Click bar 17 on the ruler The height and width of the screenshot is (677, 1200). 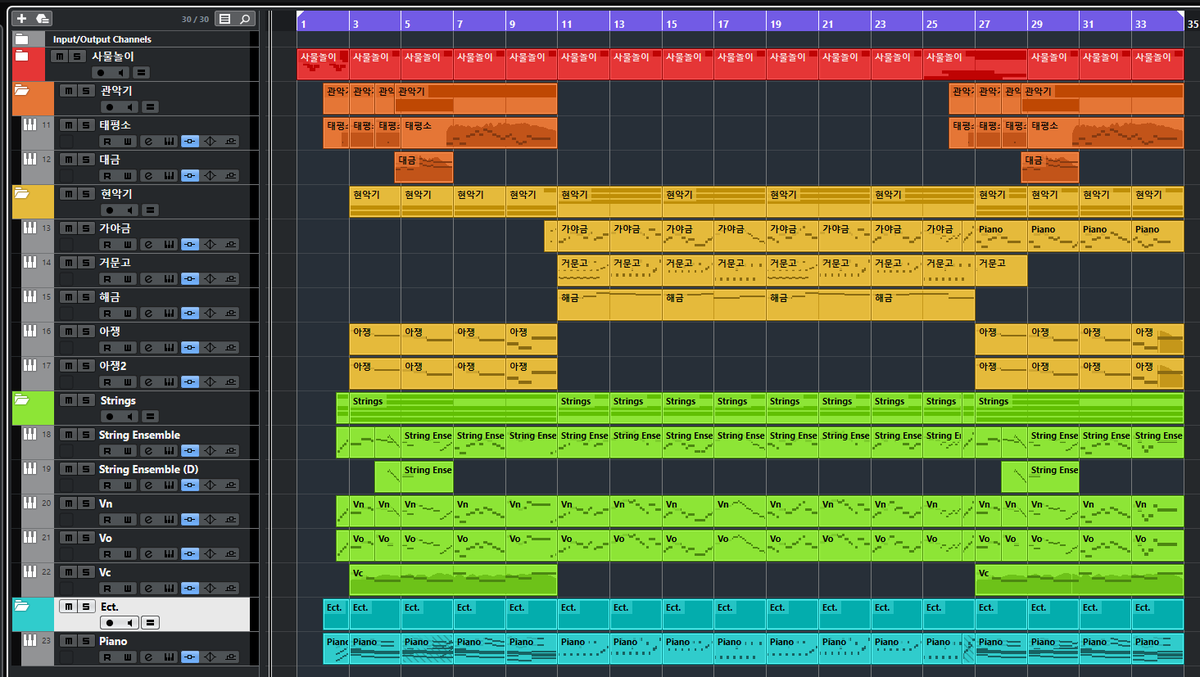(722, 22)
